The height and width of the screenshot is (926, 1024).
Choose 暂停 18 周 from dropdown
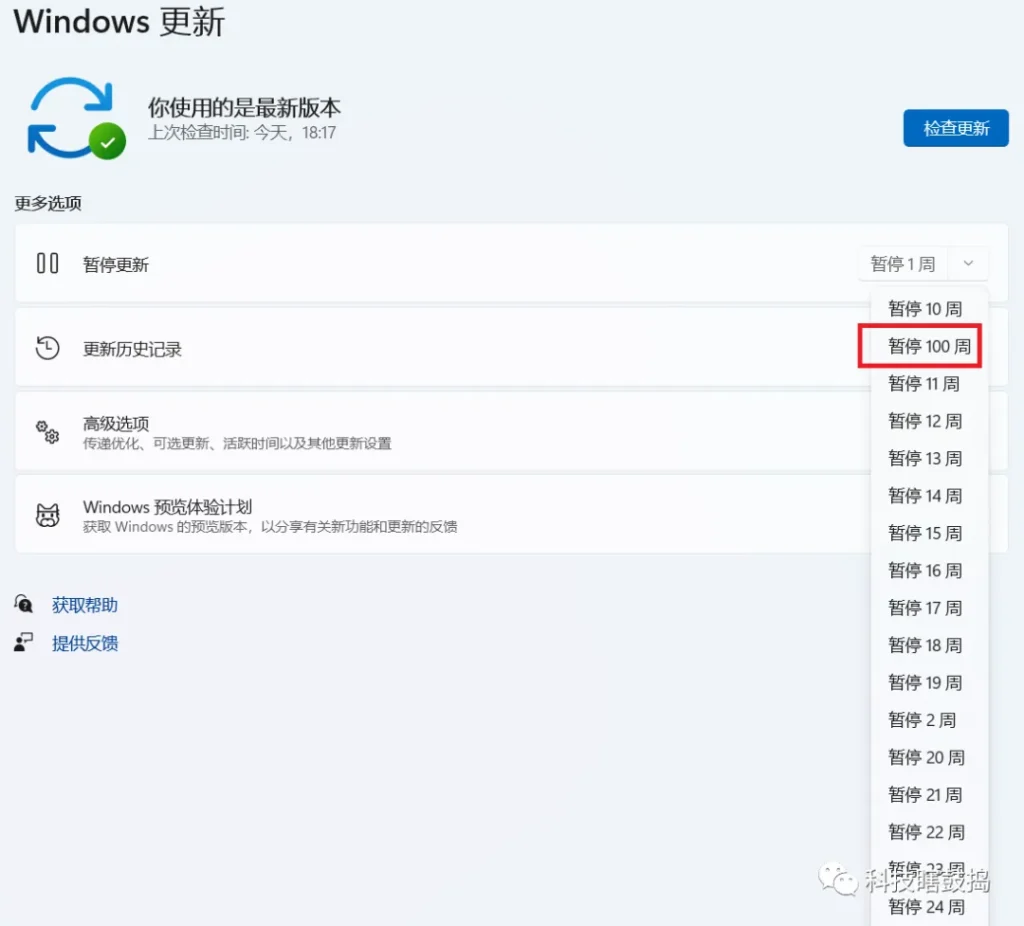click(x=925, y=645)
